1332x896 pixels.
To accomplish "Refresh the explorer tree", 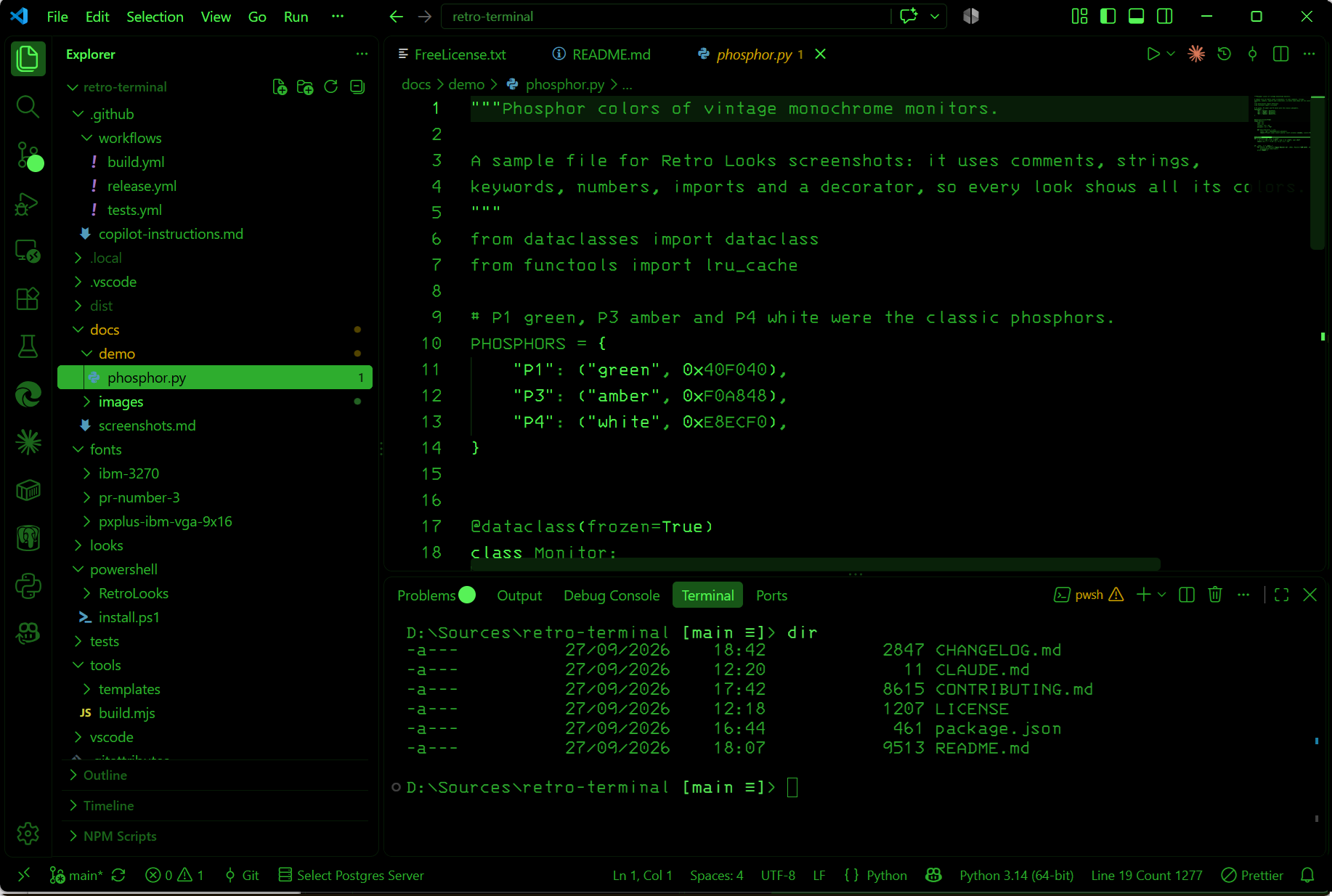I will point(331,87).
